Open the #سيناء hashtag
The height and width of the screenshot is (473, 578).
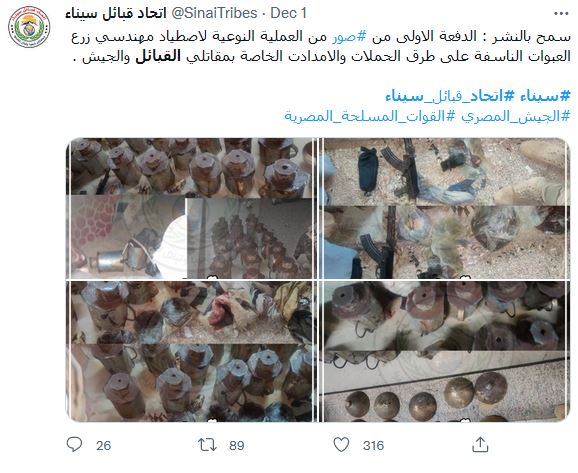tap(545, 96)
